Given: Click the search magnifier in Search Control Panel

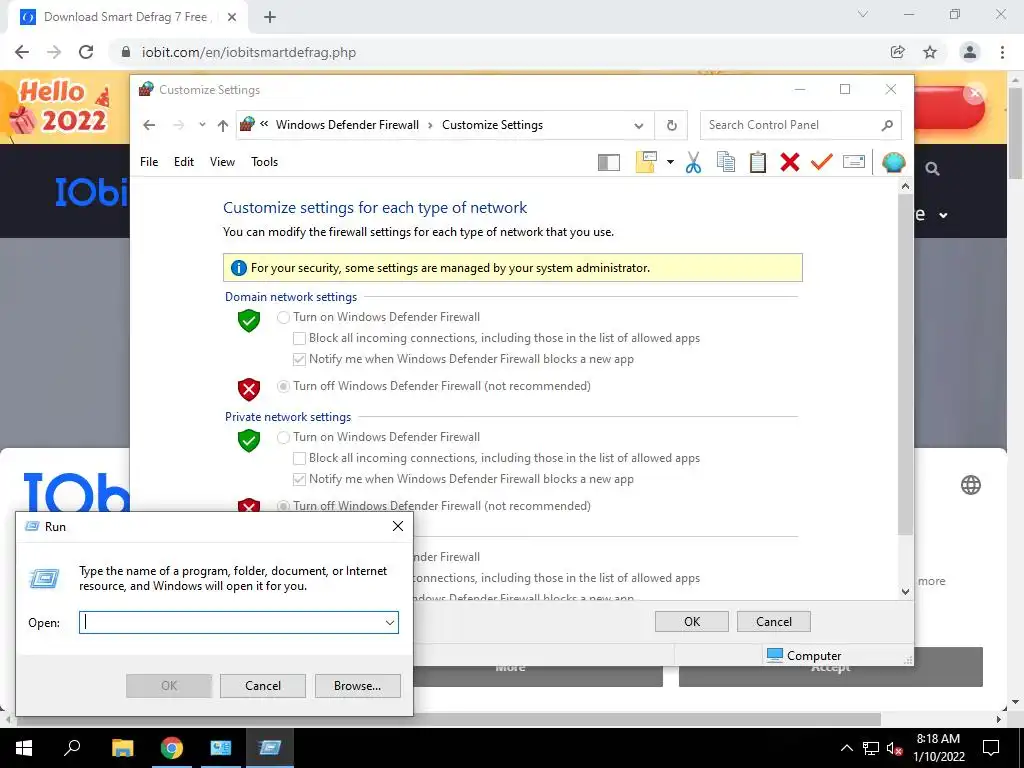Looking at the screenshot, I should pos(887,125).
